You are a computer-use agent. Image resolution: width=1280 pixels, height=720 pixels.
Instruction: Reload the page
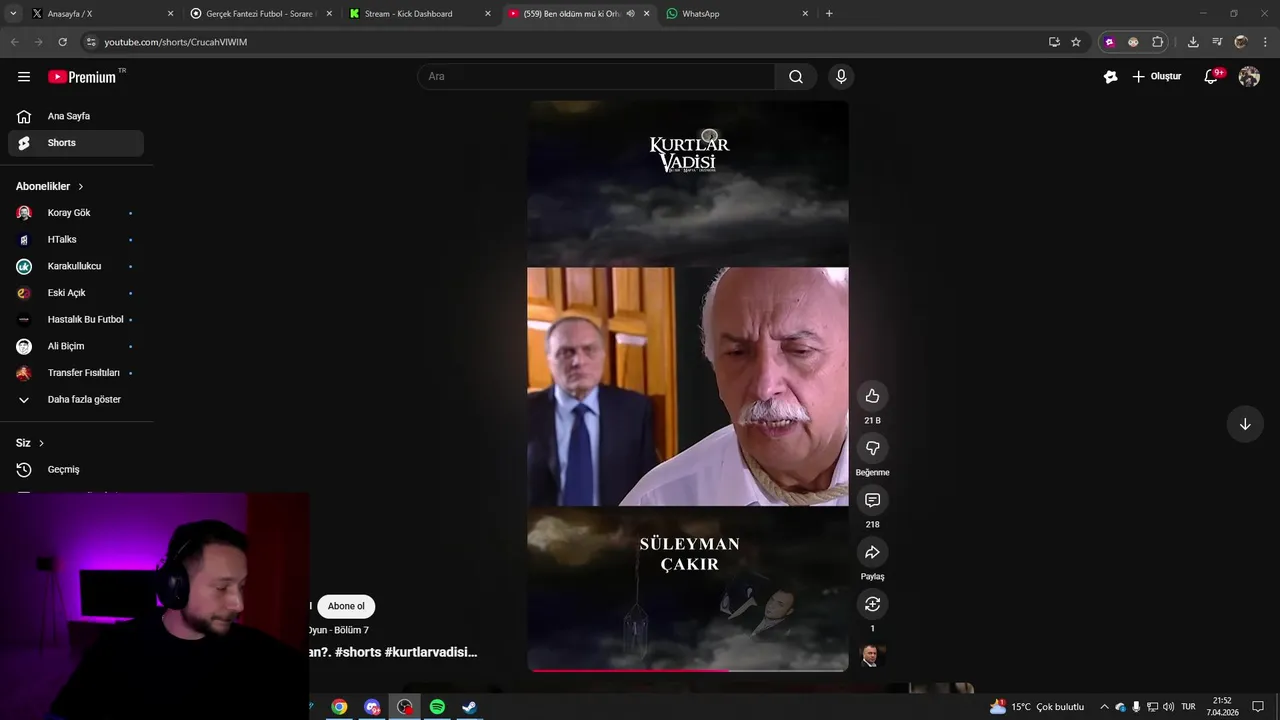62,42
